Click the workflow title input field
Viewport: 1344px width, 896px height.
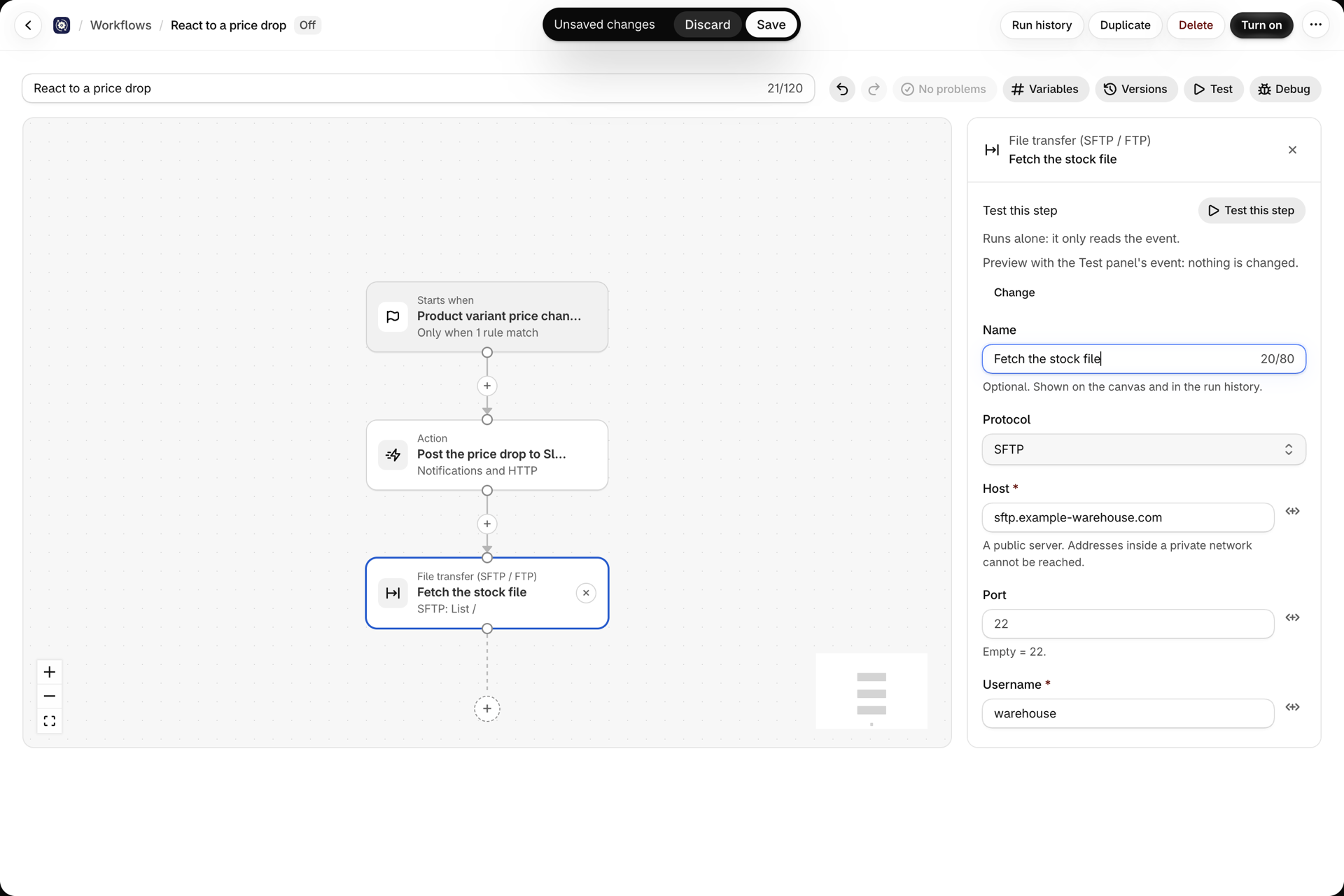click(418, 88)
